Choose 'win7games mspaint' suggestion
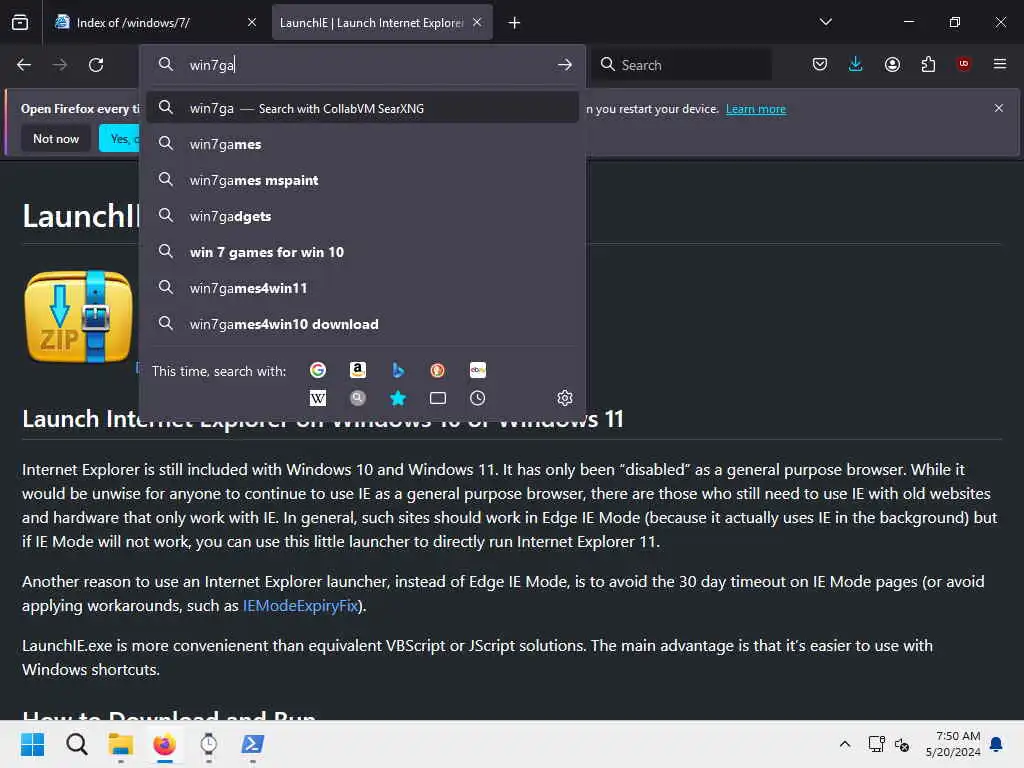Screen dimensions: 1024x768 pos(362,180)
